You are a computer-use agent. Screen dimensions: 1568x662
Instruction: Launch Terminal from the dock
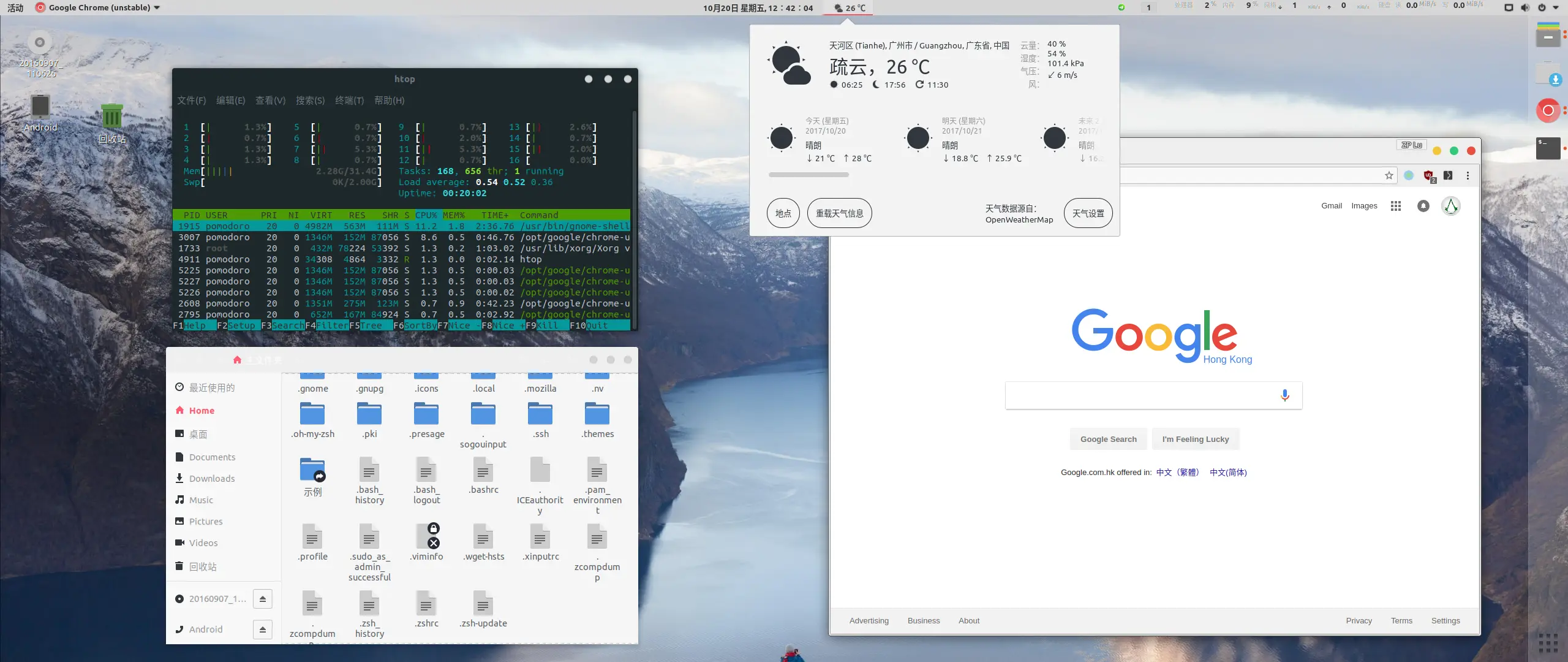coord(1548,148)
